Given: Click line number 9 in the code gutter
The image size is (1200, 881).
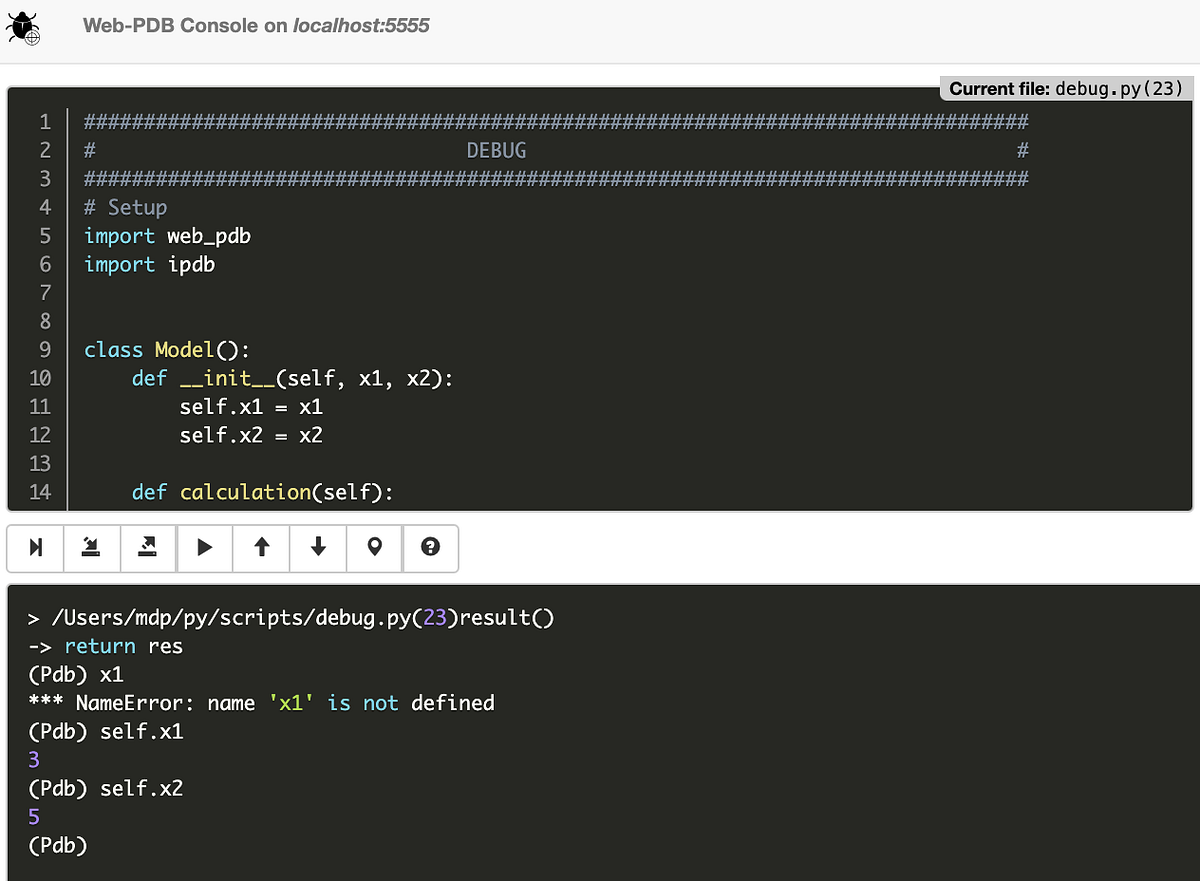Looking at the screenshot, I should (x=45, y=350).
